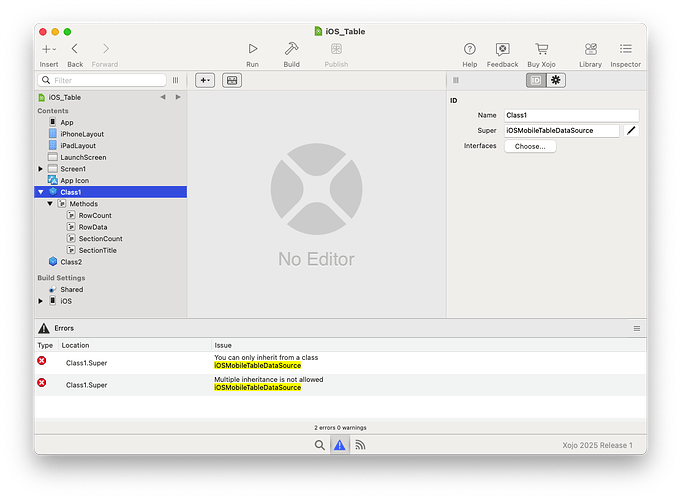Open the editor add (+) dropdown

pyautogui.click(x=205, y=80)
